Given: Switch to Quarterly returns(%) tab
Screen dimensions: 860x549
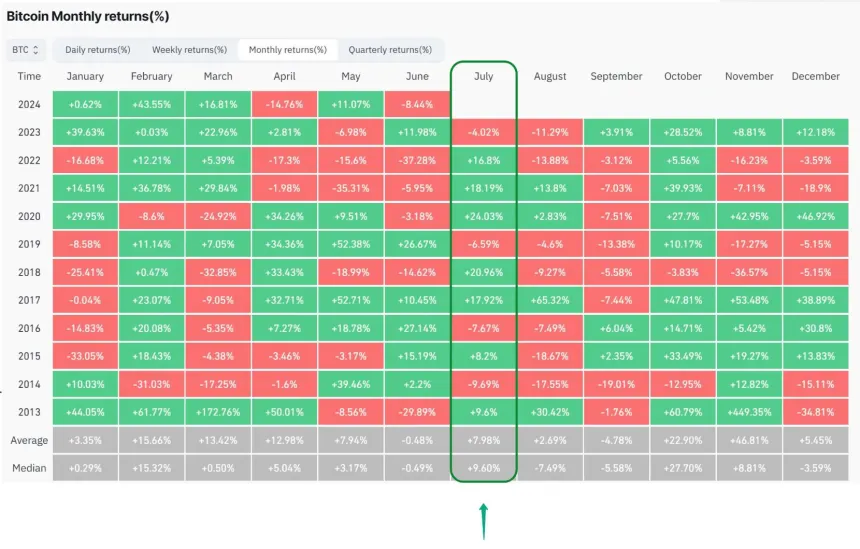Looking at the screenshot, I should pos(390,49).
